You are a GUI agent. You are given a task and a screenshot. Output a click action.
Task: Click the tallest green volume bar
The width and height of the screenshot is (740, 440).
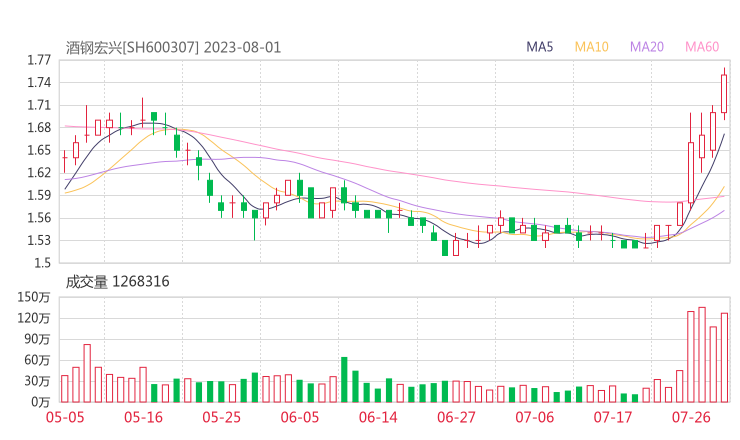pos(344,379)
